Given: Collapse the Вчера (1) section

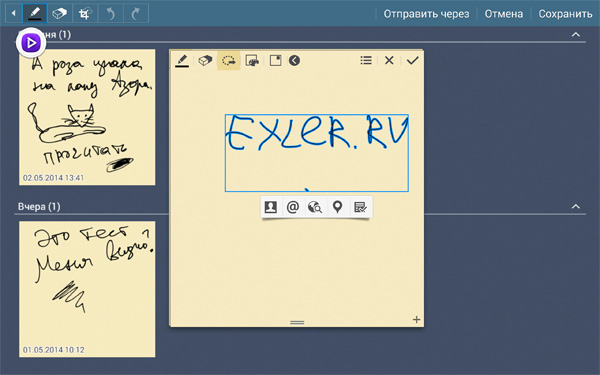Looking at the screenshot, I should point(576,207).
